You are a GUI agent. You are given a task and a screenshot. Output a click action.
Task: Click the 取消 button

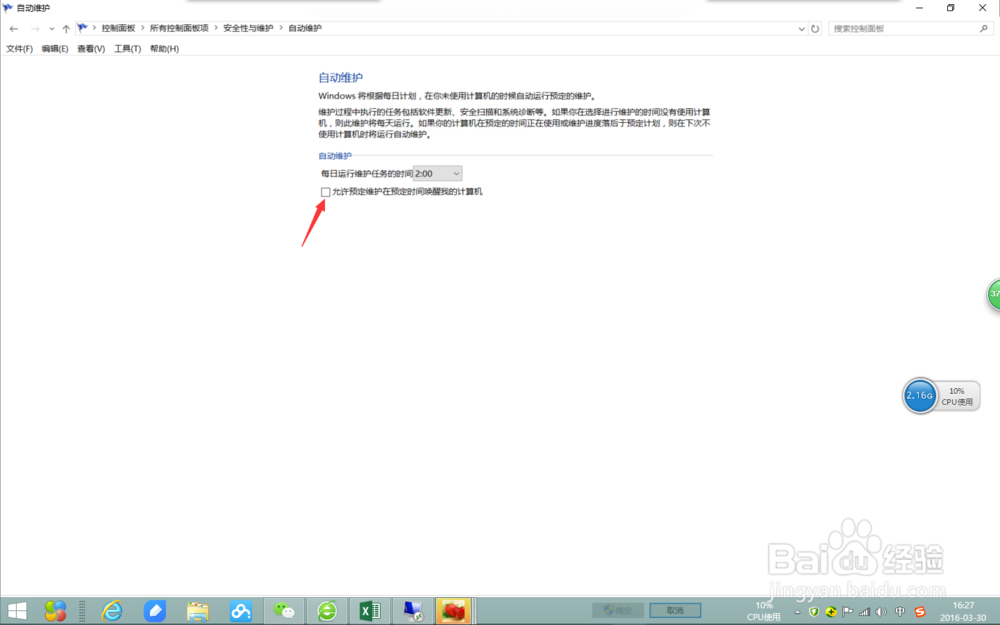[x=675, y=610]
